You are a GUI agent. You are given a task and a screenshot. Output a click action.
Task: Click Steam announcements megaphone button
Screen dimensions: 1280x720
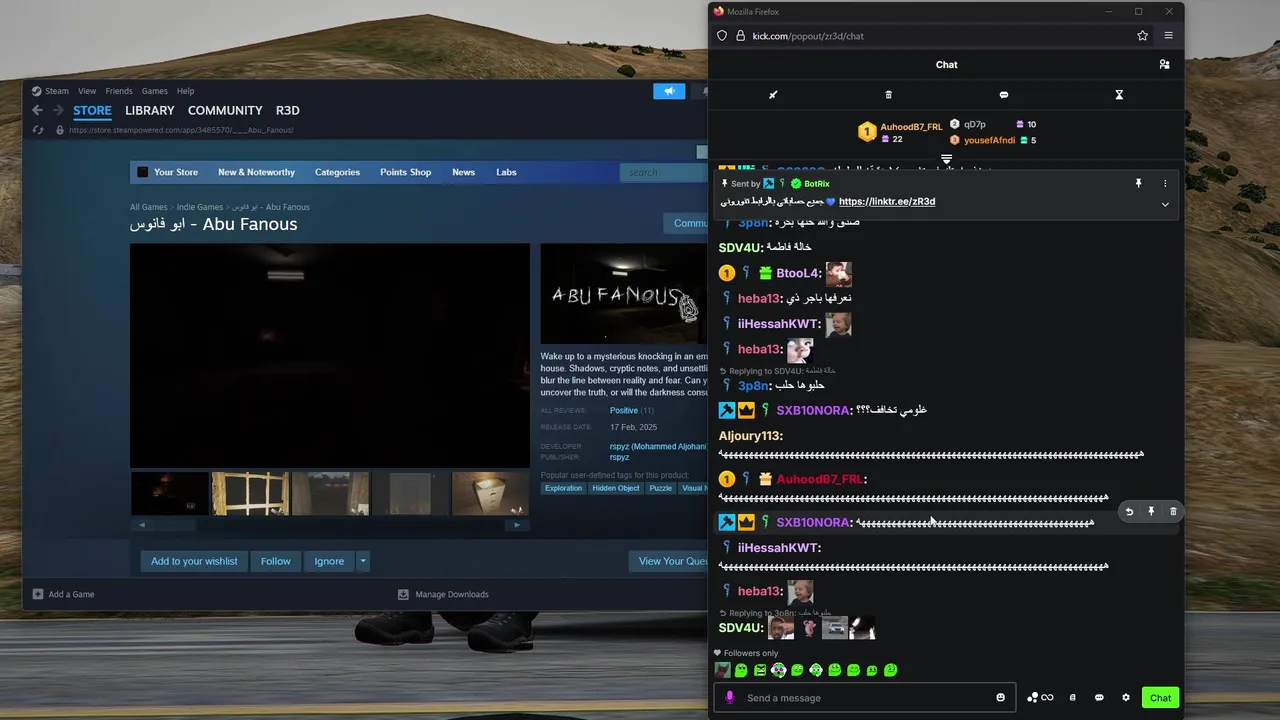point(669,91)
